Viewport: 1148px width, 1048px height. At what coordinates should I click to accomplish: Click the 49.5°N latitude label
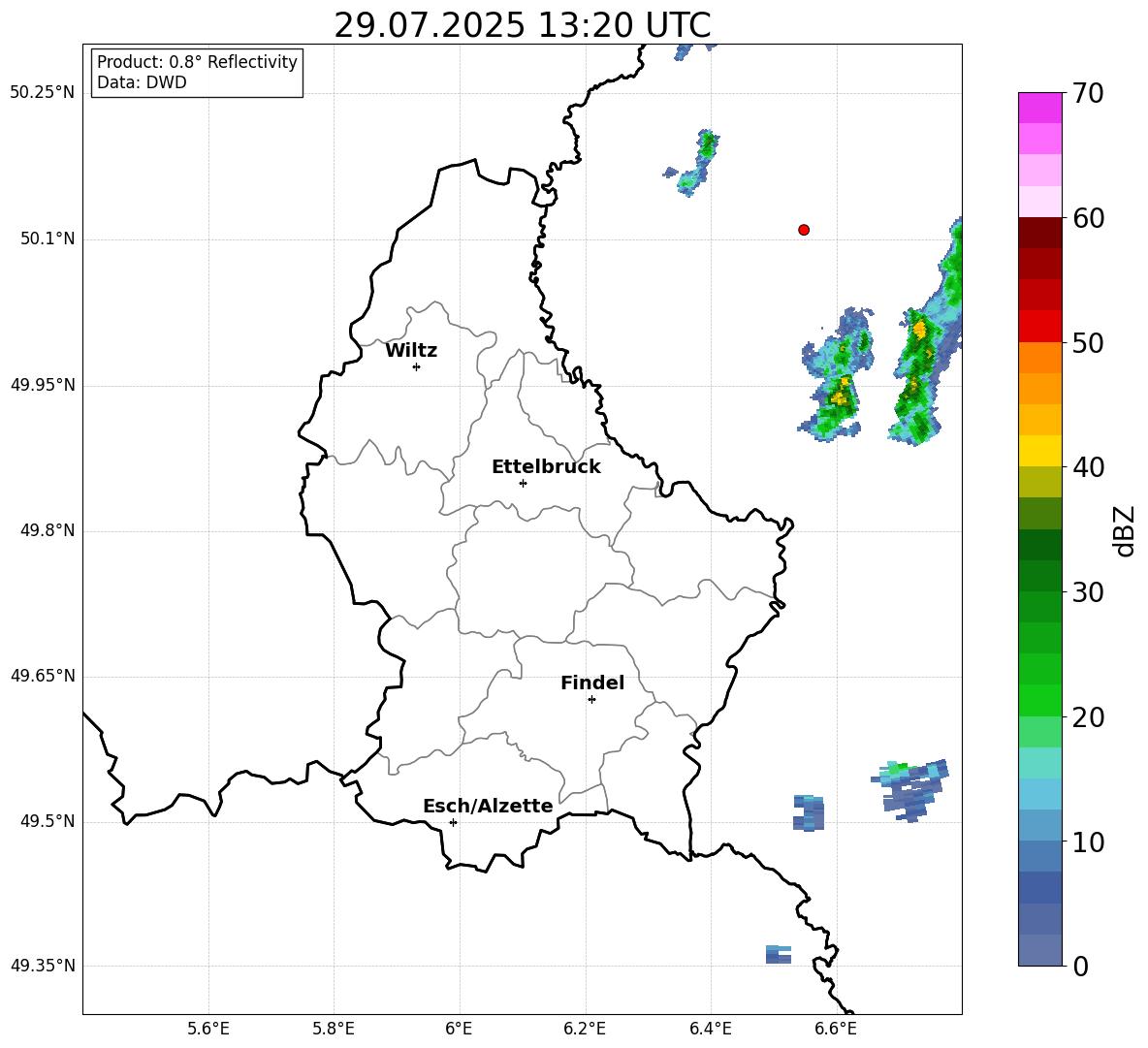click(48, 821)
